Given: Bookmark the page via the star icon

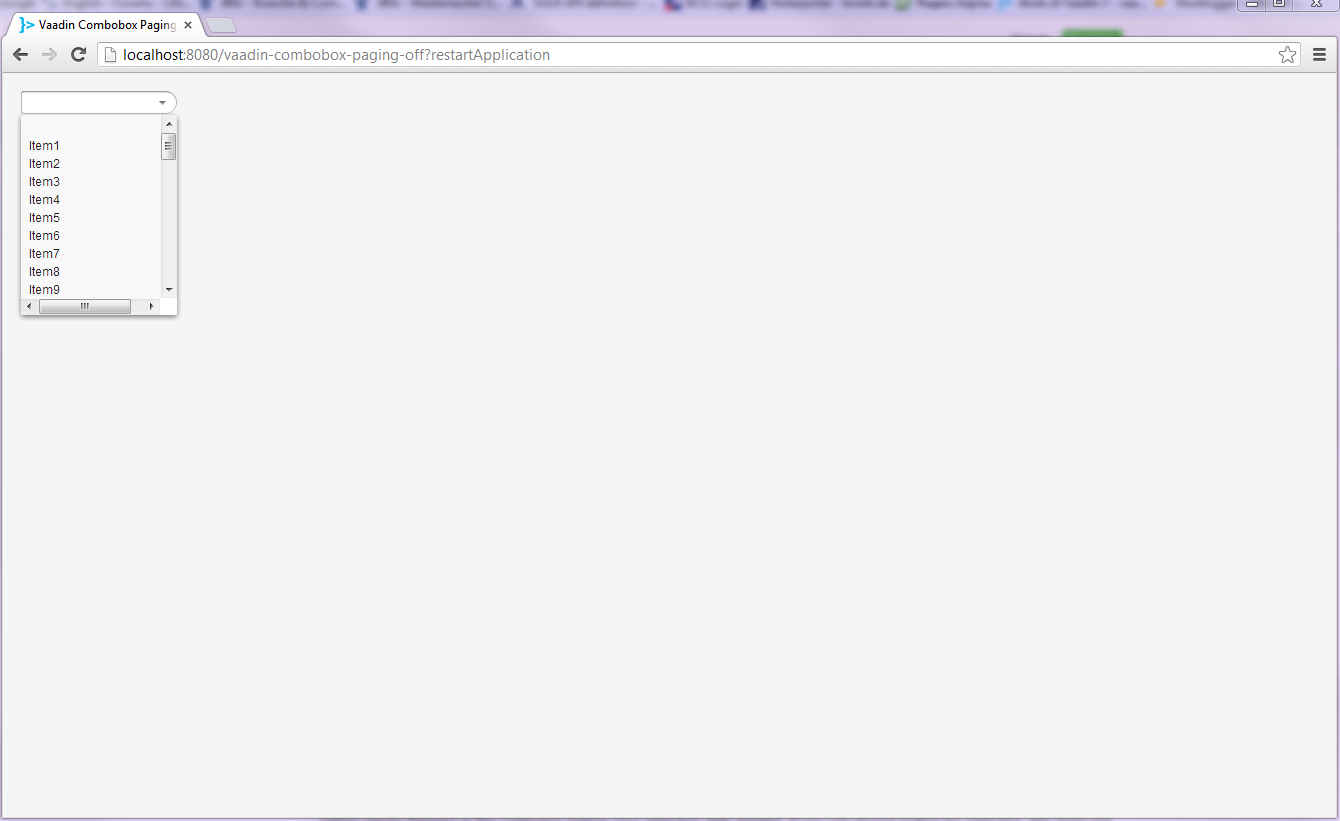Looking at the screenshot, I should [x=1287, y=54].
